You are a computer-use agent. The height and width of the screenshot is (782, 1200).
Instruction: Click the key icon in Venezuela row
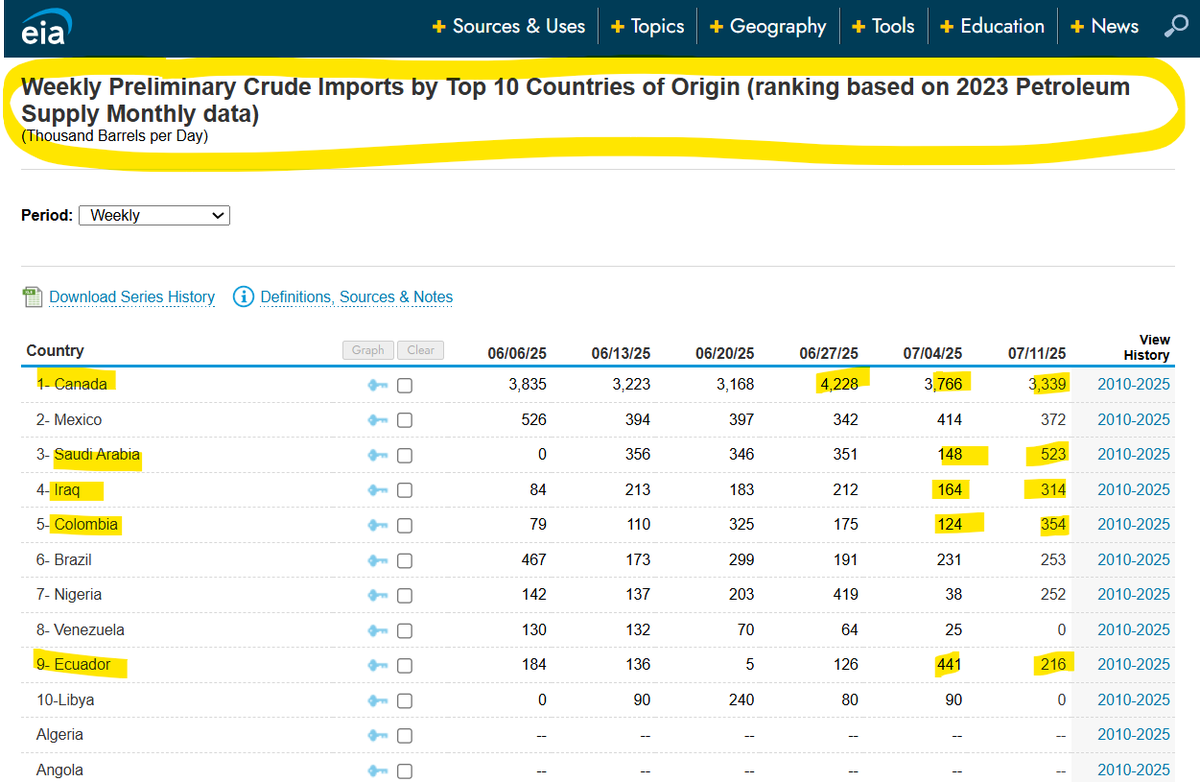378,631
